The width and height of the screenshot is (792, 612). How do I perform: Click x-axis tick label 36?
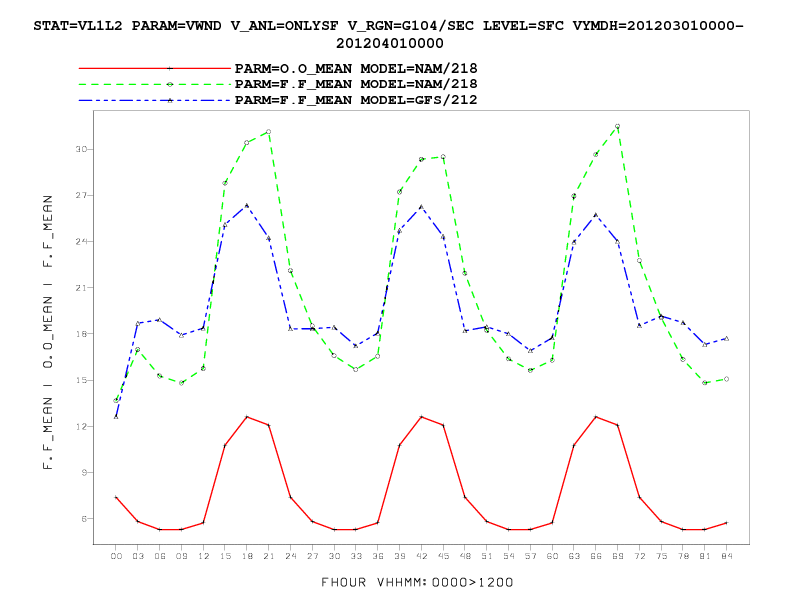[378, 556]
